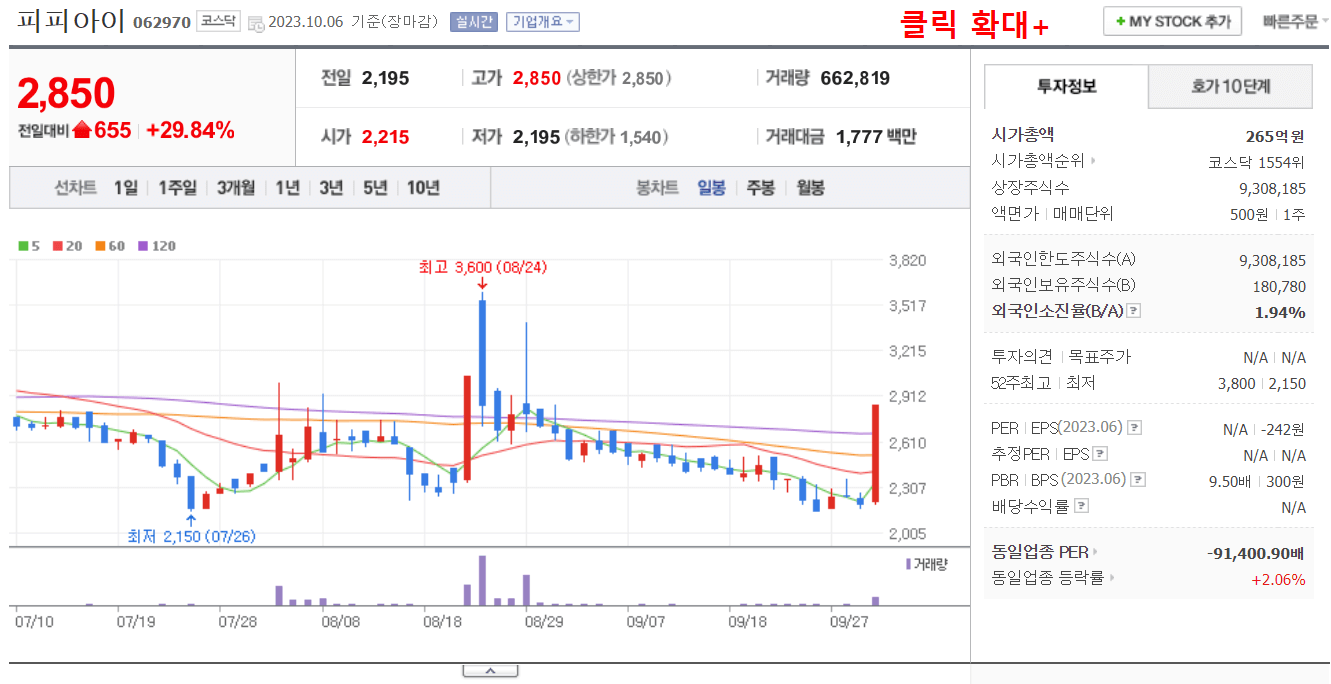Click the 목표주가 link
The image size is (1331, 684).
(1100, 357)
